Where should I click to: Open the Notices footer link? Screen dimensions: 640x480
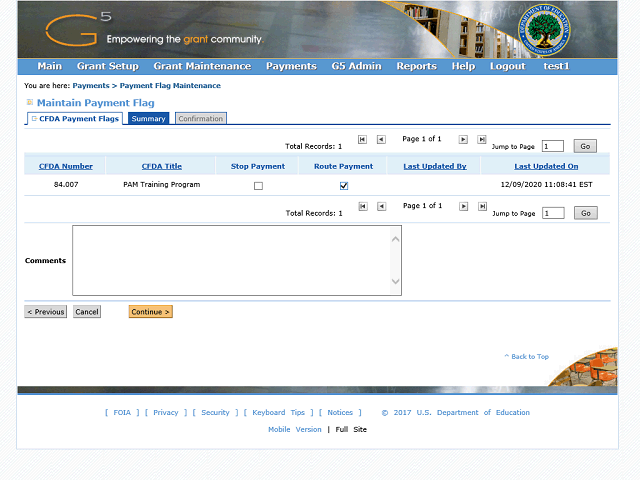[340, 413]
